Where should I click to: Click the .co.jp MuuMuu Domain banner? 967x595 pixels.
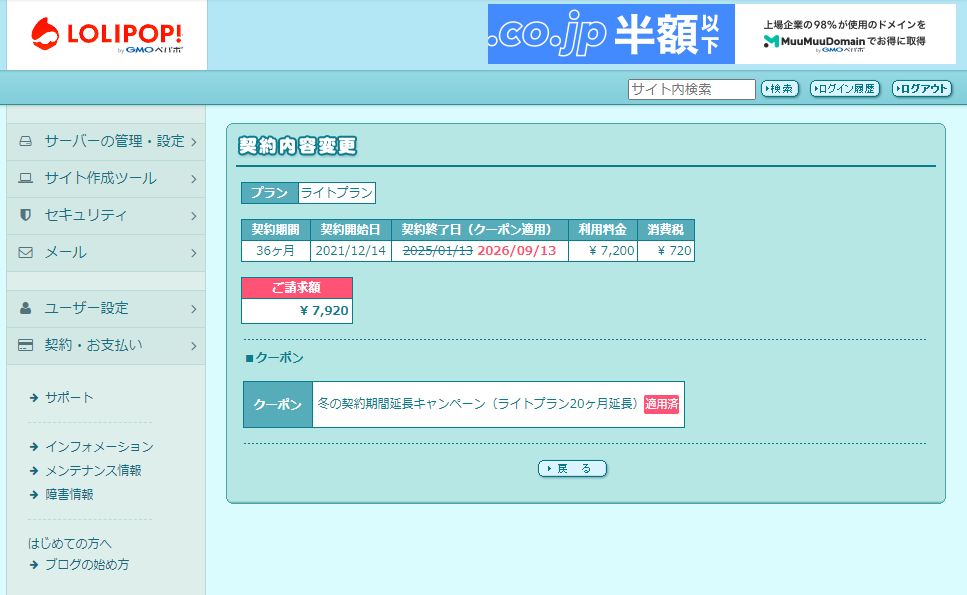(x=721, y=34)
